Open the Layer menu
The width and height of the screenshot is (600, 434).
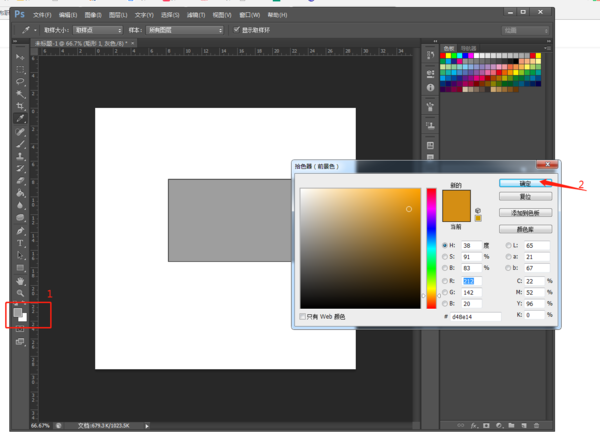pos(118,15)
